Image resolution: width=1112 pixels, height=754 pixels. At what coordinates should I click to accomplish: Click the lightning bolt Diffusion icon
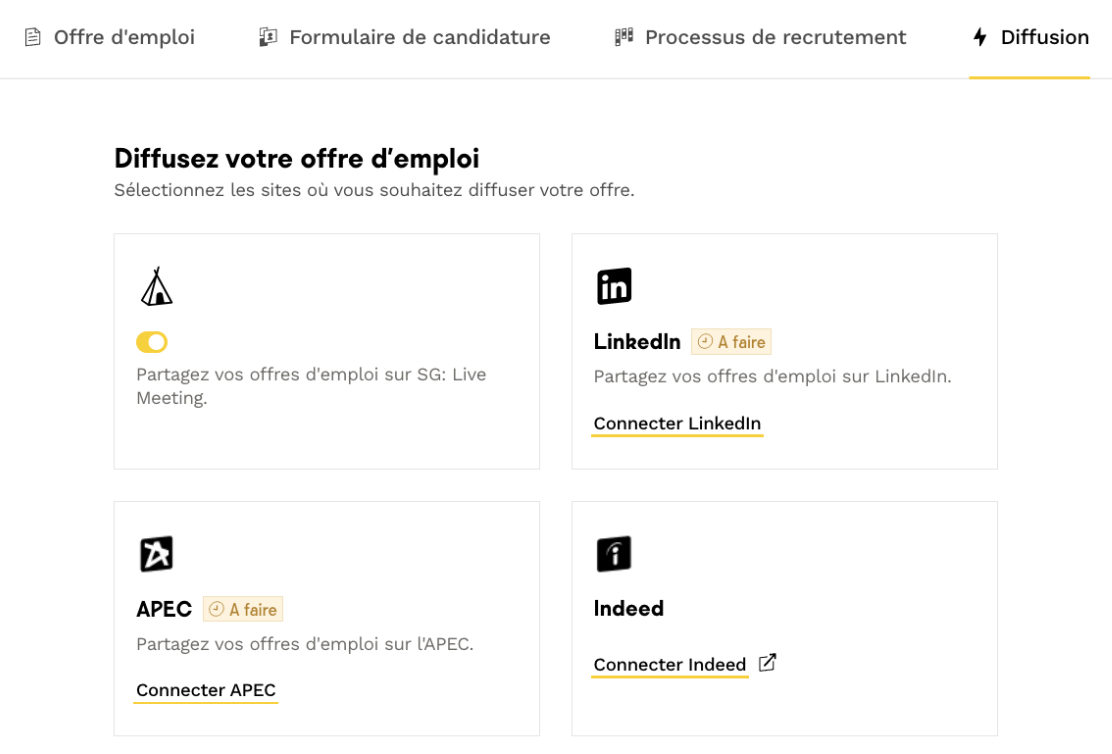point(980,37)
